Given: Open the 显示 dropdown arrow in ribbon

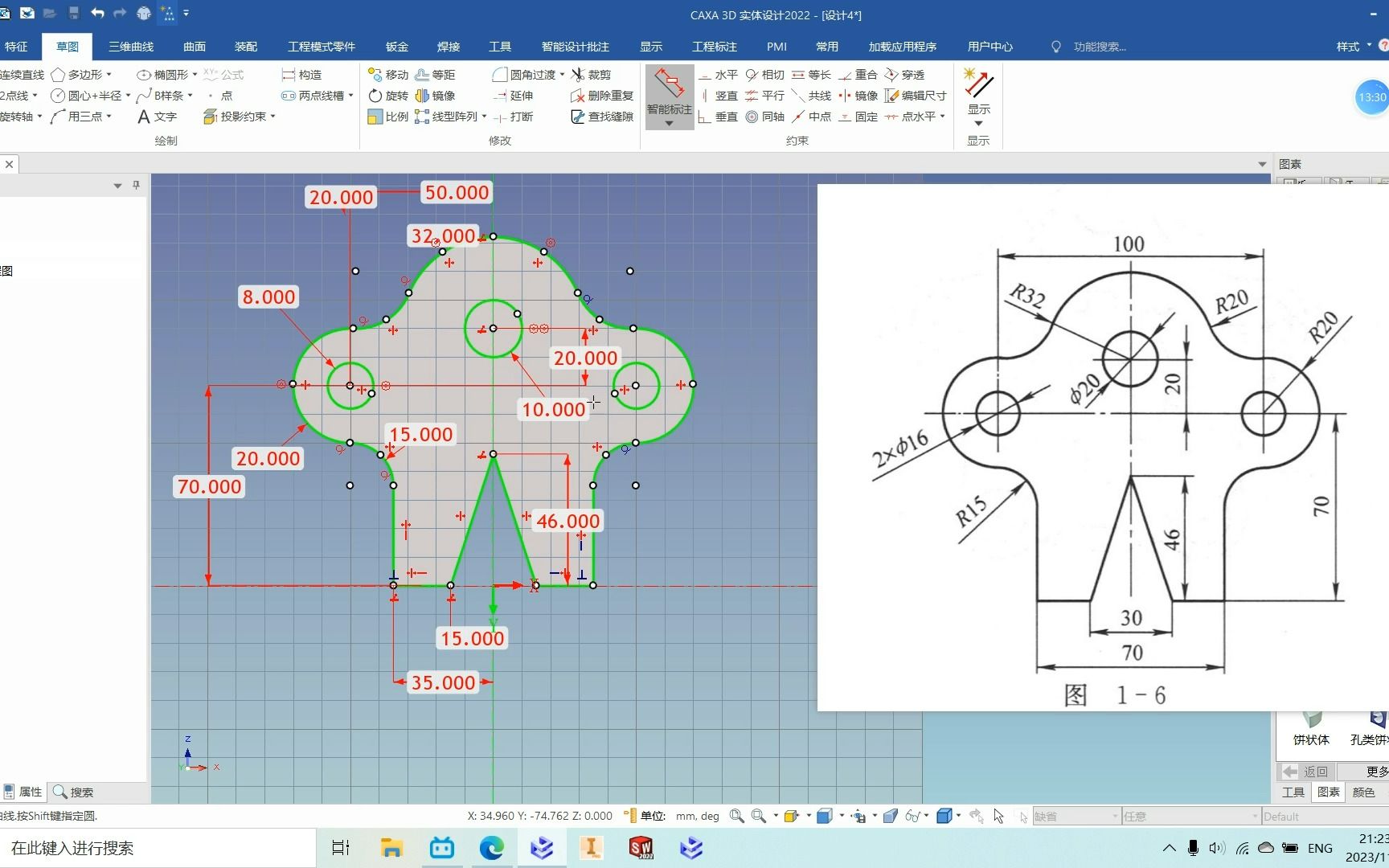Looking at the screenshot, I should pyautogui.click(x=978, y=123).
